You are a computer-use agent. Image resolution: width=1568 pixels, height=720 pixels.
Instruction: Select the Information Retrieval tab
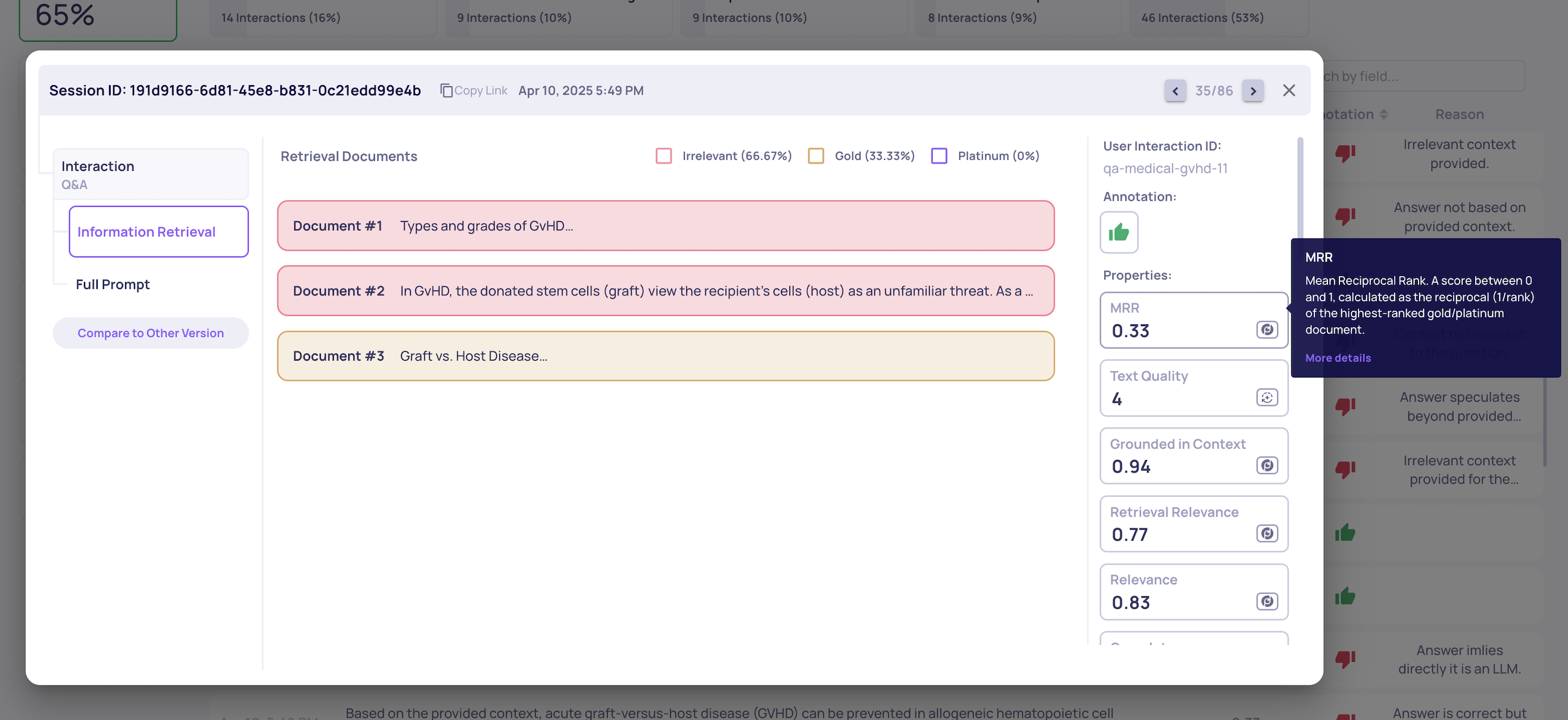[x=158, y=232]
